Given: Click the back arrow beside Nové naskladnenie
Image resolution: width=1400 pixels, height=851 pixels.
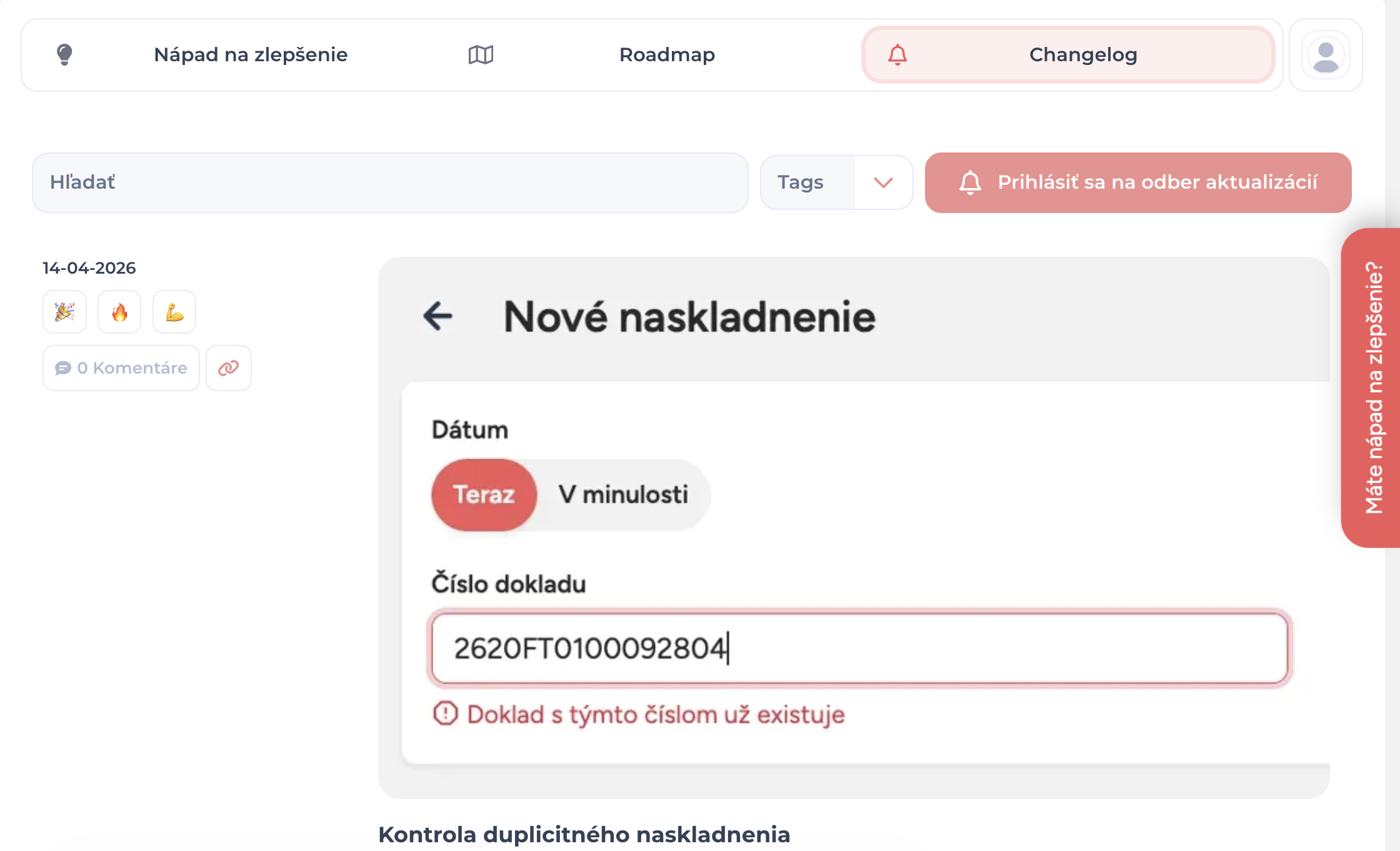Looking at the screenshot, I should pos(437,316).
